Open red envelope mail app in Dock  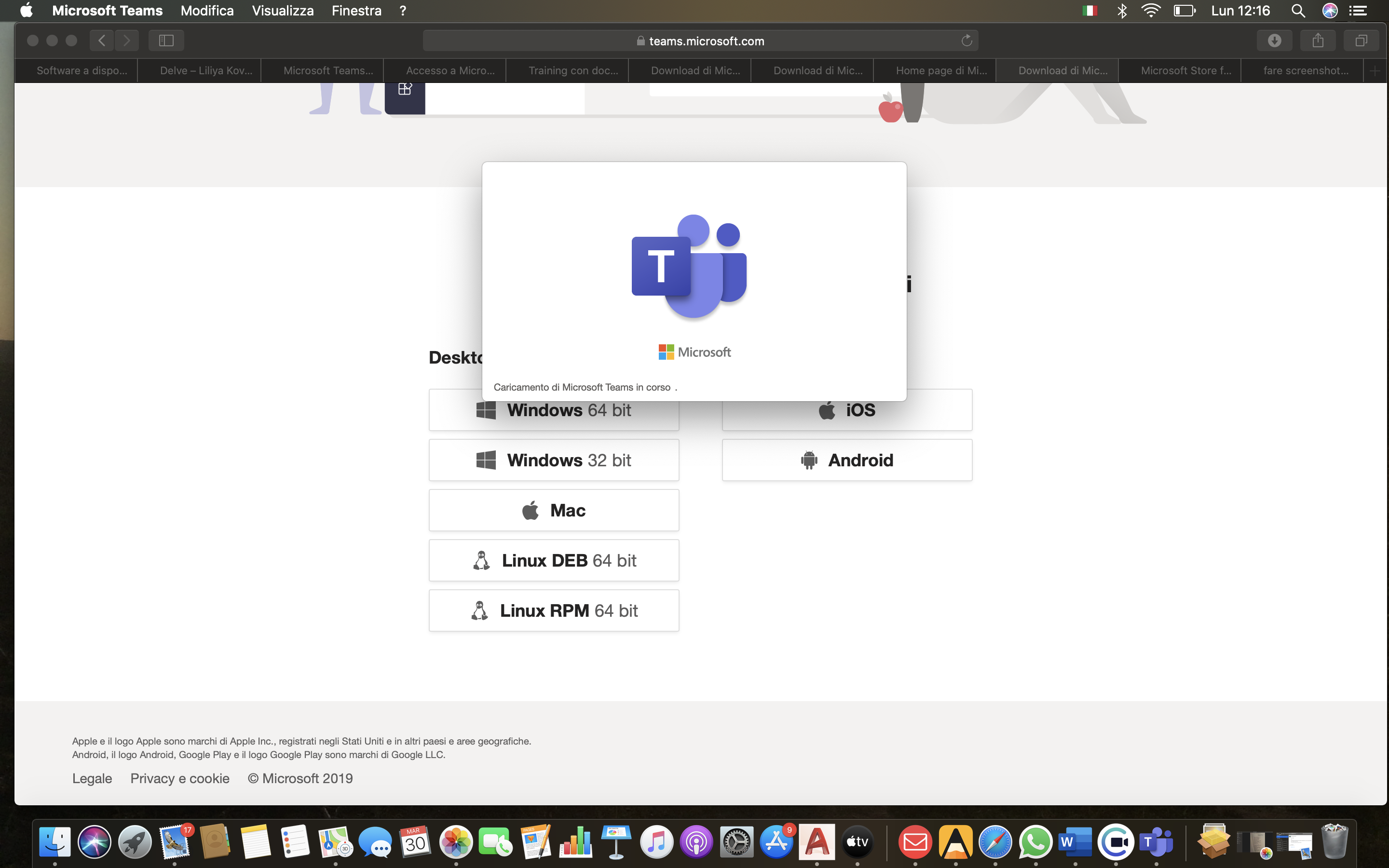pos(915,842)
